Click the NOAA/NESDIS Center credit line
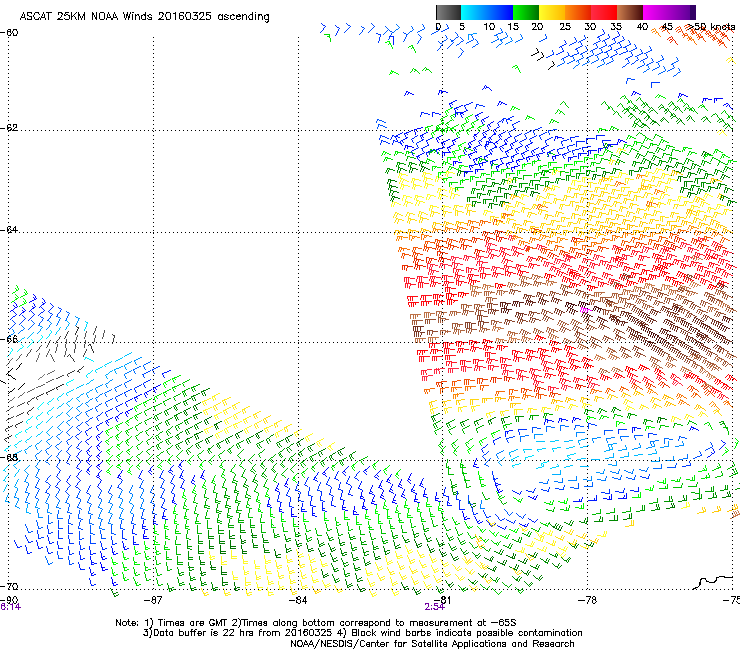Screen dimensions: 740x650 pyautogui.click(x=432, y=644)
